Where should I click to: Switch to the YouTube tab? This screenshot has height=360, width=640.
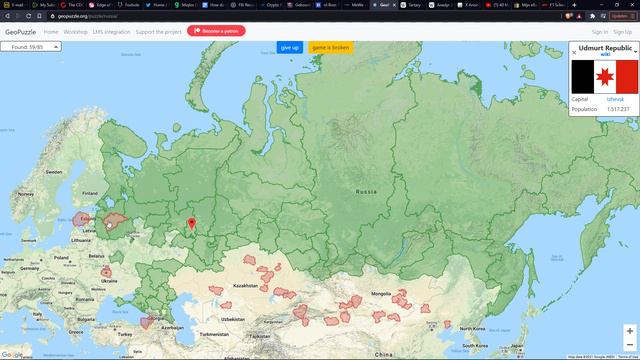496,5
